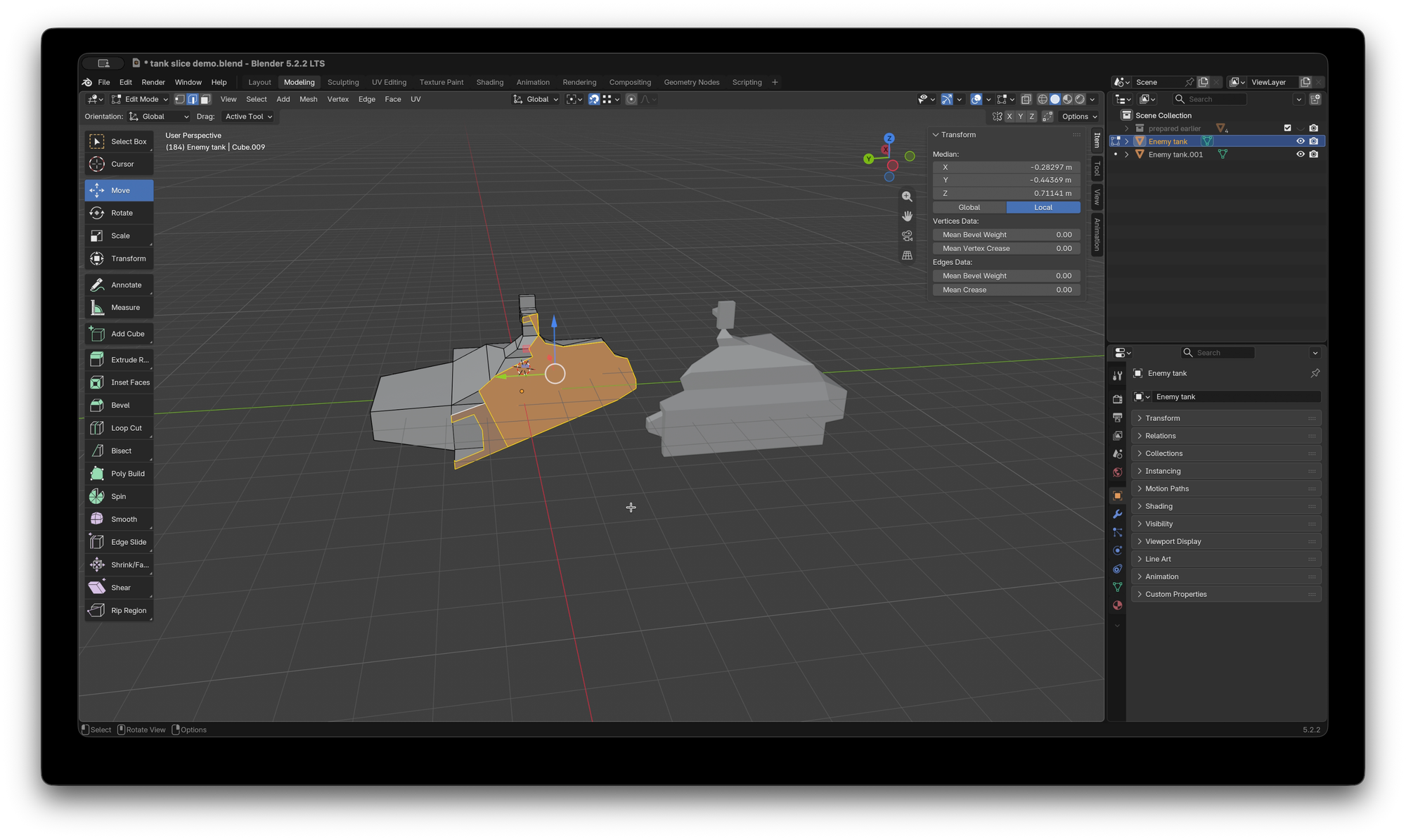
Task: Select the Move tool button
Action: [119, 190]
